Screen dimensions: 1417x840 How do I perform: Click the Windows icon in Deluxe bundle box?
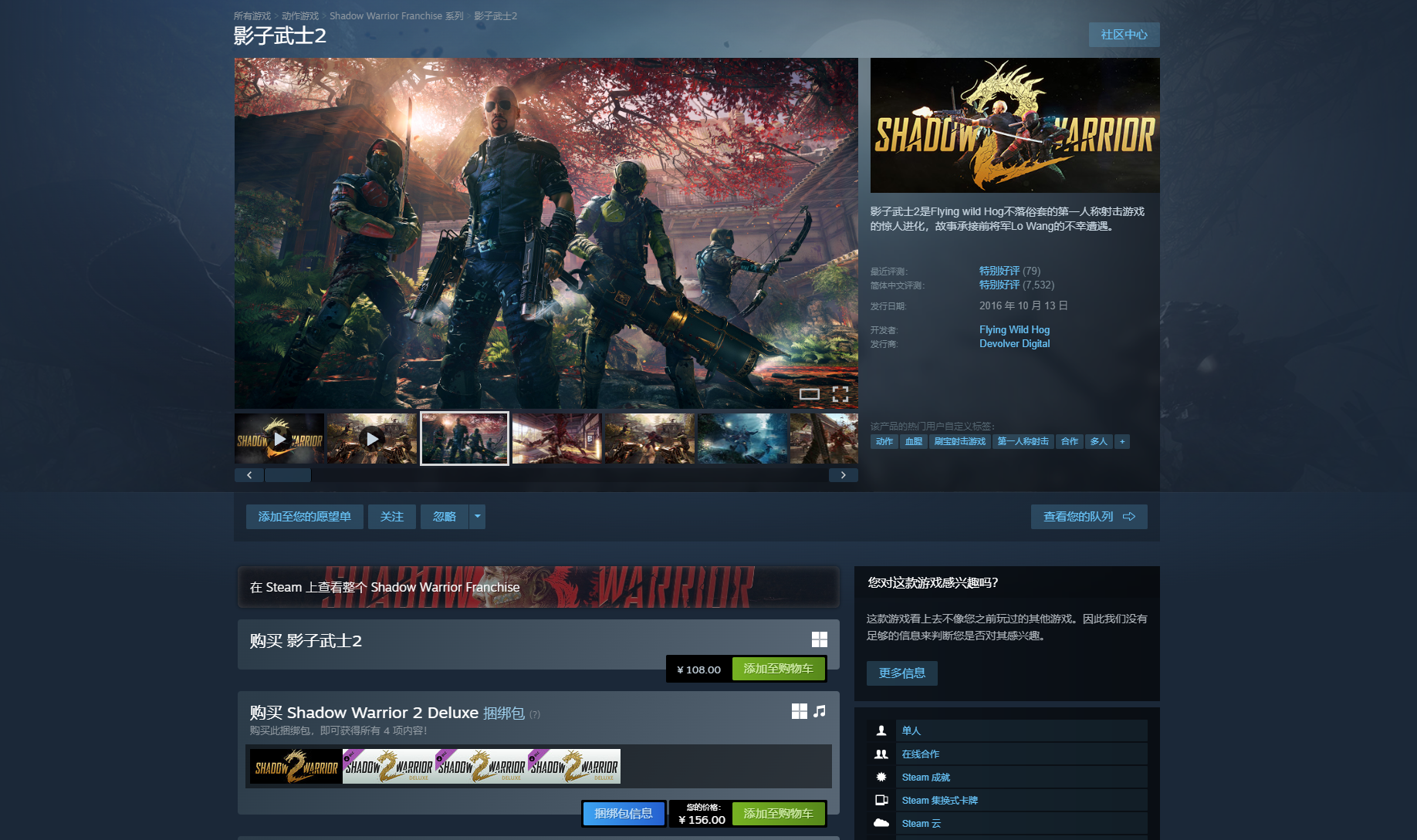[x=800, y=711]
